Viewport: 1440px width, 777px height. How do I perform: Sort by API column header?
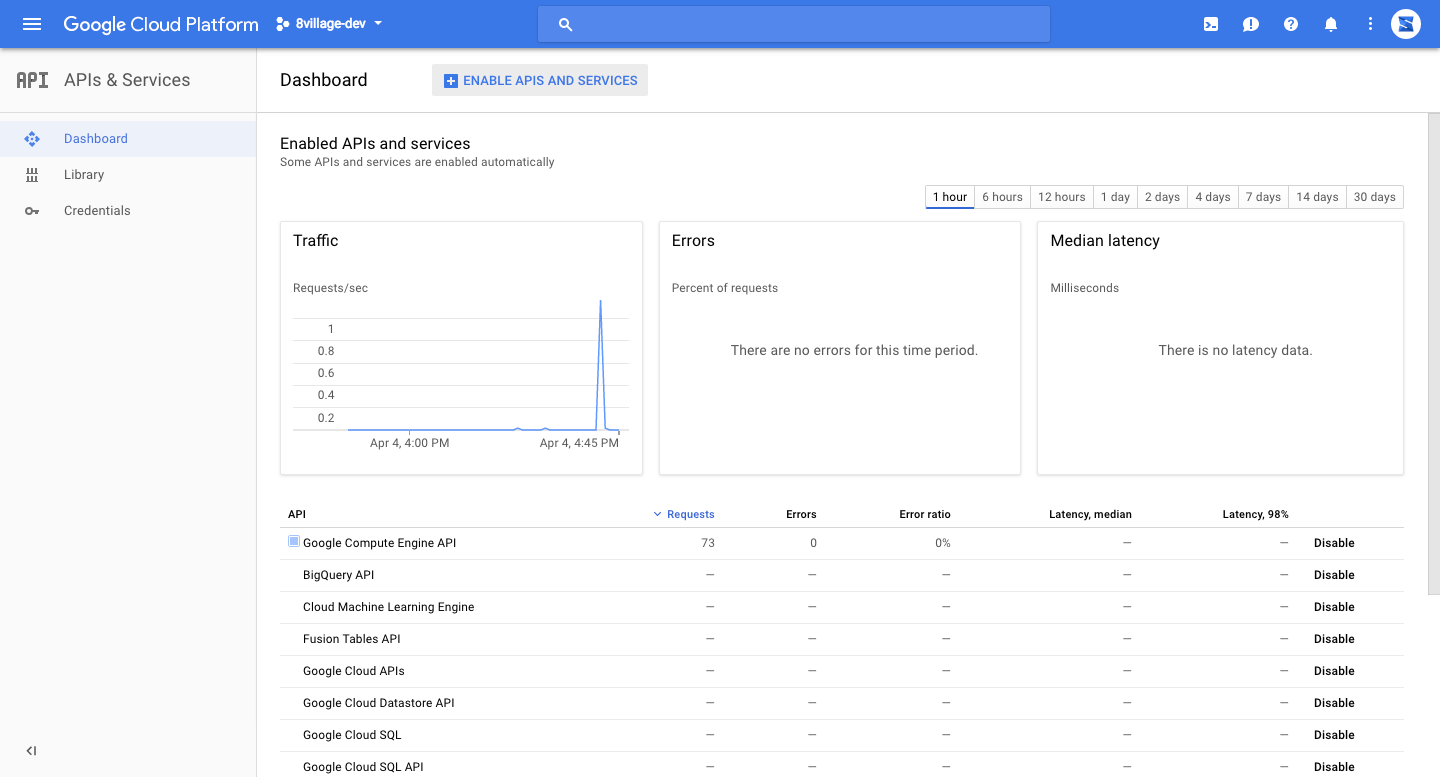tap(297, 514)
